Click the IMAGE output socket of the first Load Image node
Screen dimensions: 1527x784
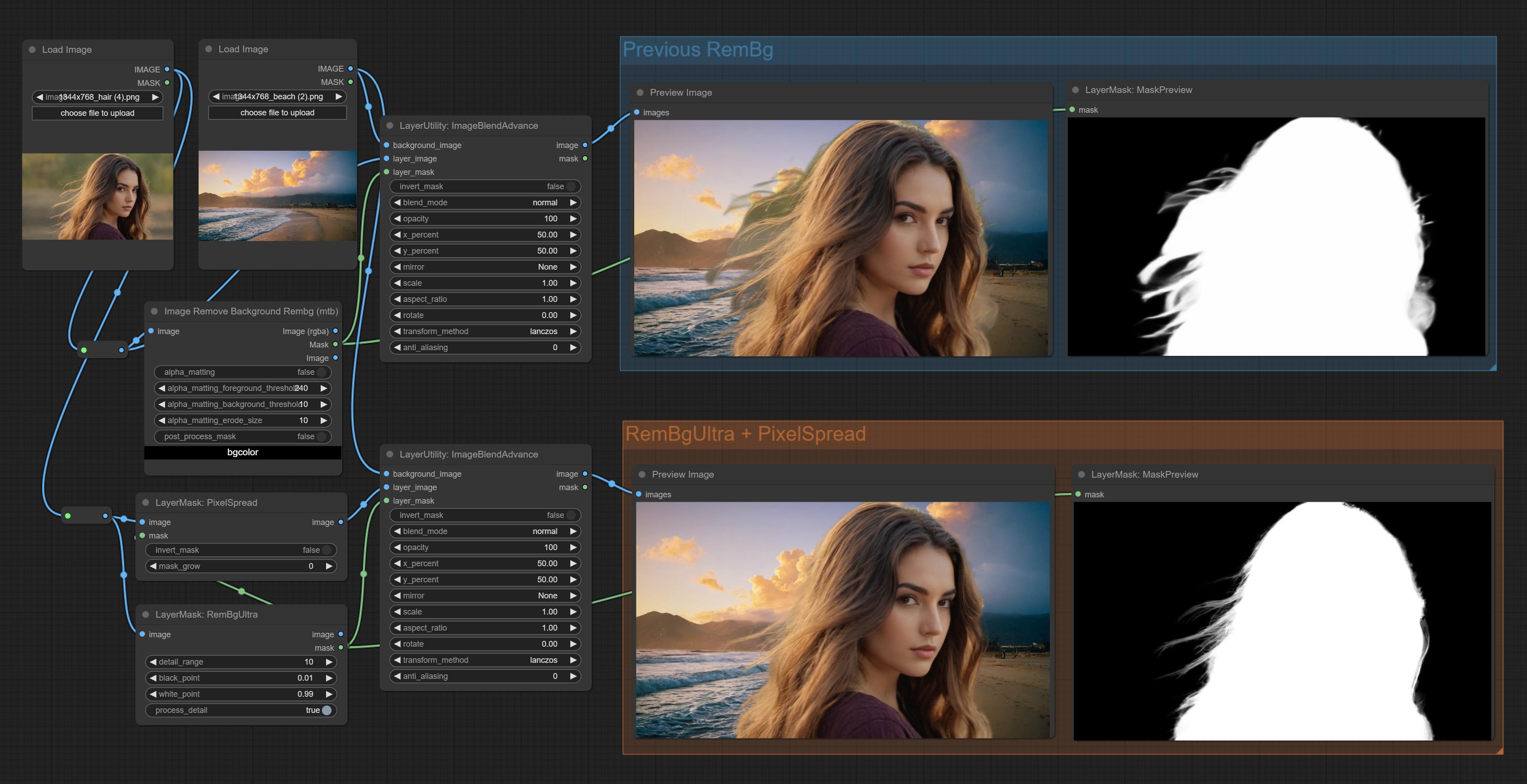pyautogui.click(x=167, y=69)
